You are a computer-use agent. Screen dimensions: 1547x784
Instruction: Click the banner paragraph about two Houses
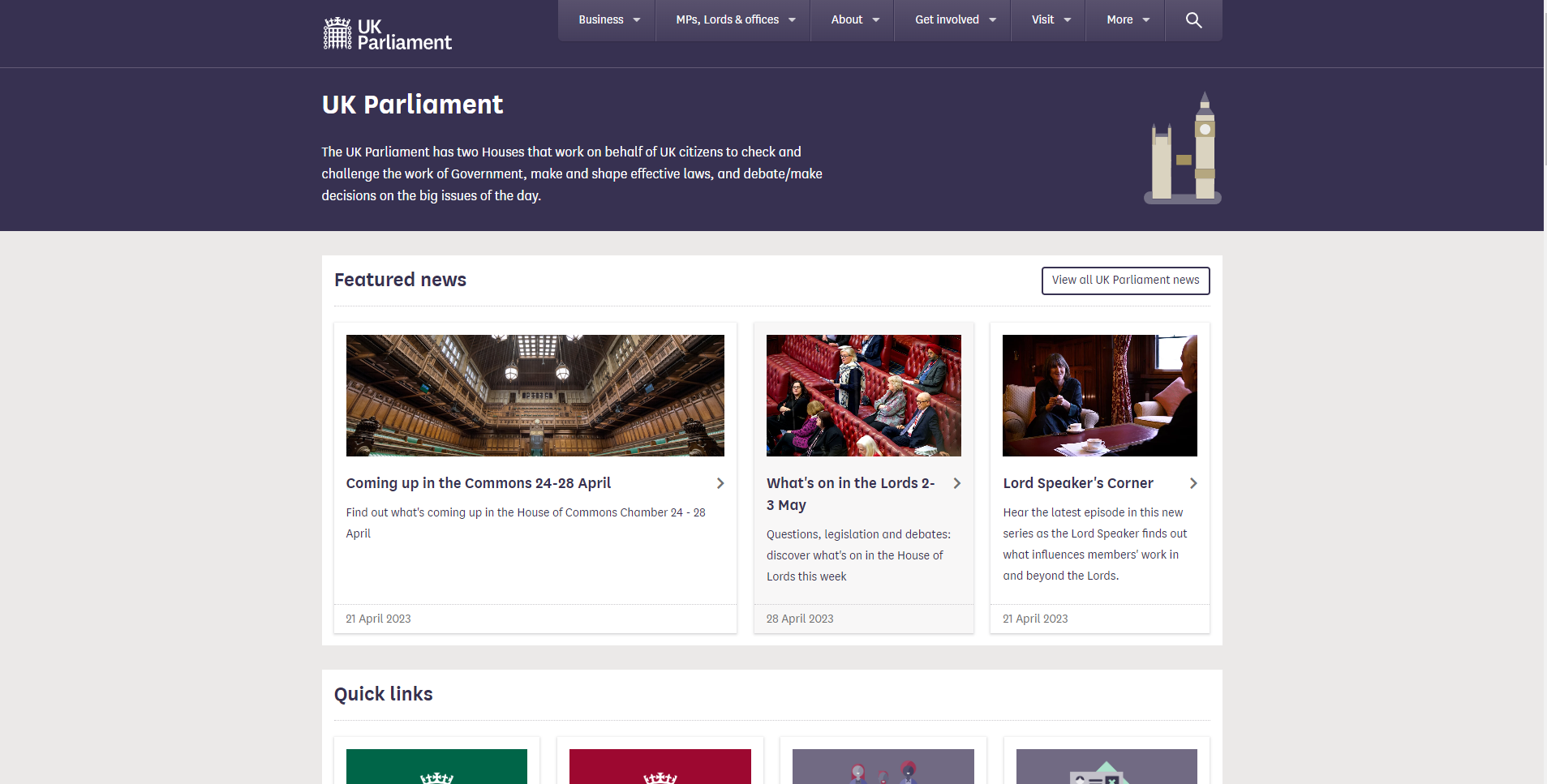tap(572, 174)
